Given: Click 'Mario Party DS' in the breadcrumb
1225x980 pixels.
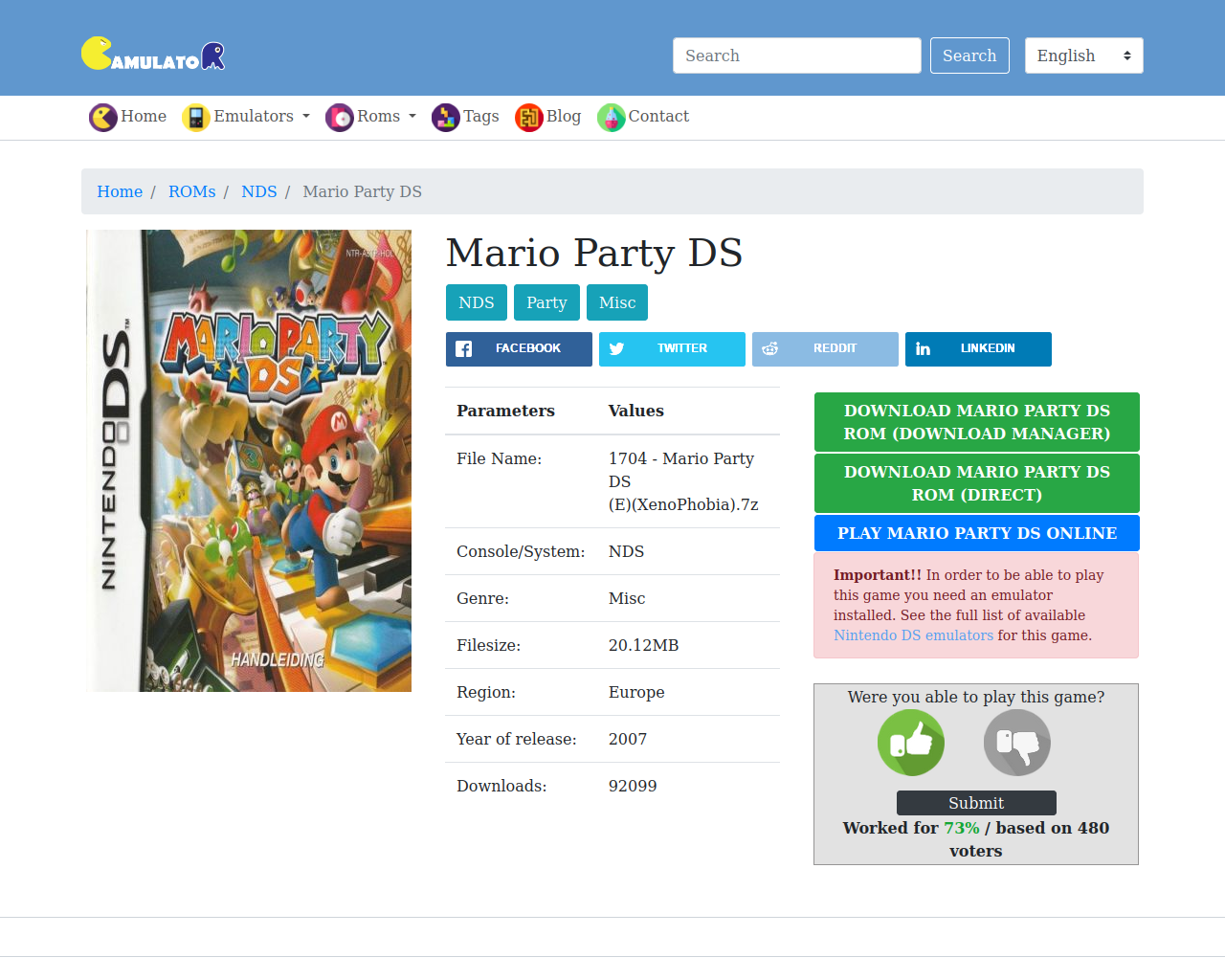Looking at the screenshot, I should coord(363,191).
